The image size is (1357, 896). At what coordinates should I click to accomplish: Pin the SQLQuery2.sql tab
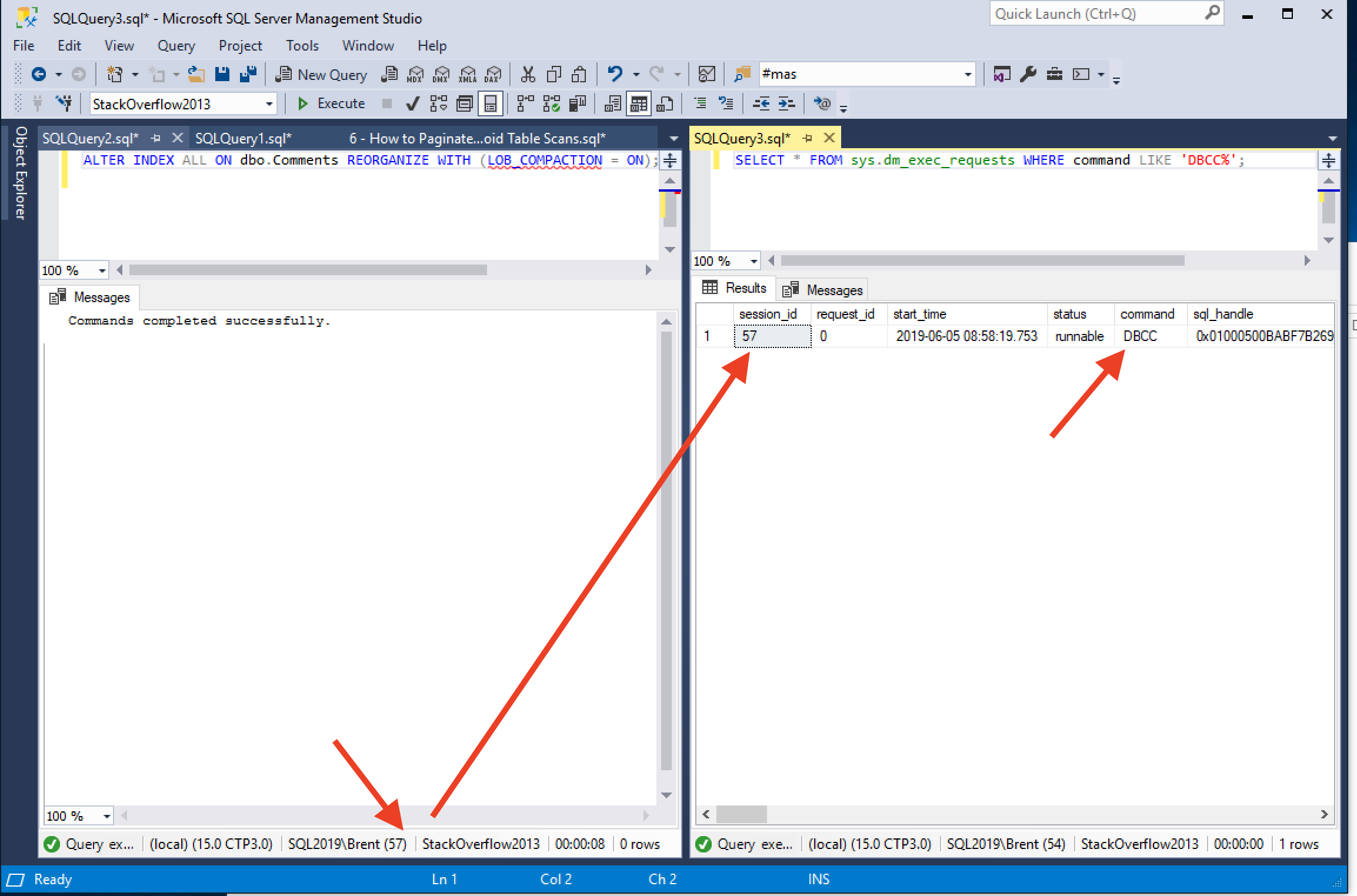156,138
